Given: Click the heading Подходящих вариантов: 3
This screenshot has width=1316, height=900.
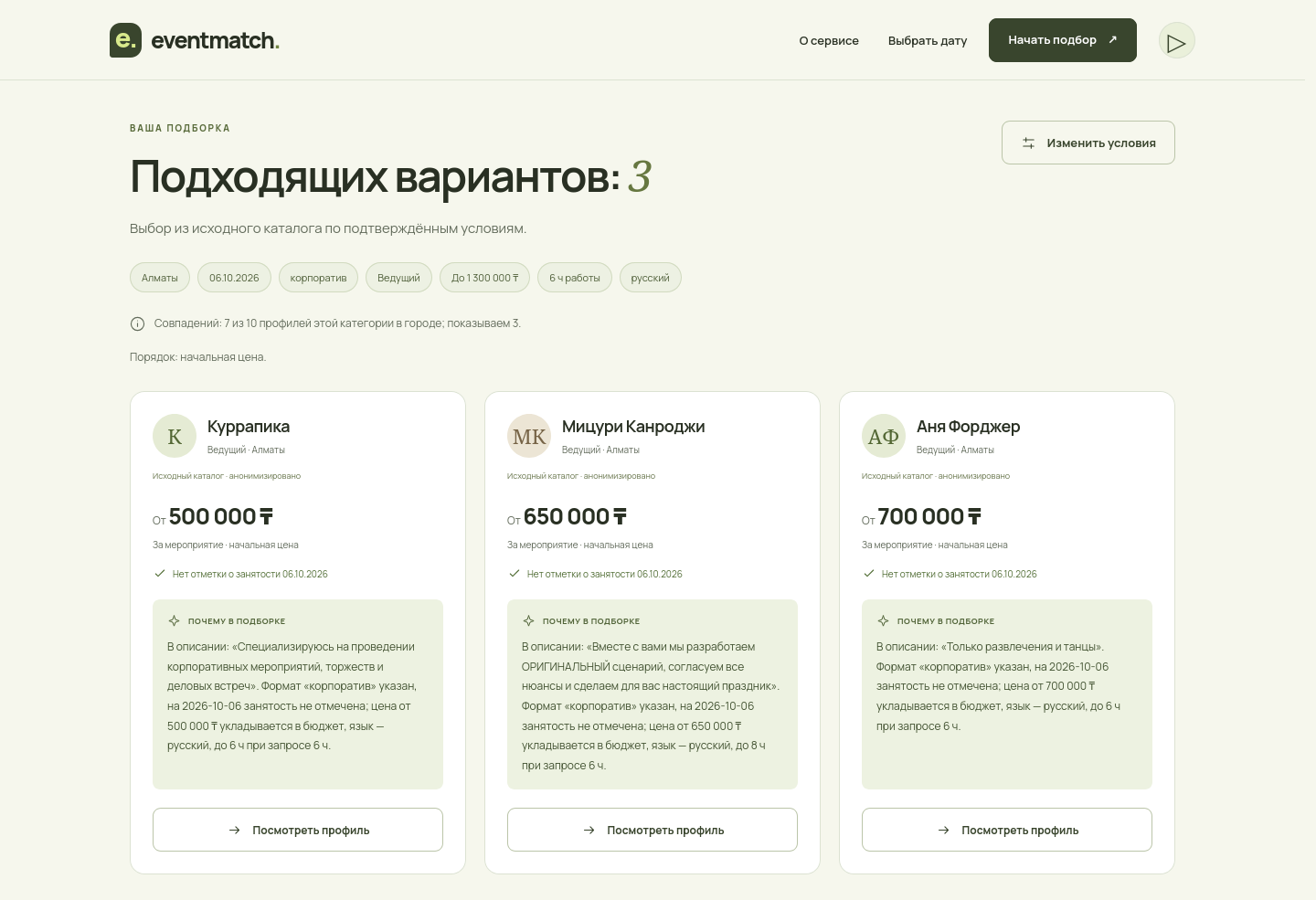Looking at the screenshot, I should point(390,176).
